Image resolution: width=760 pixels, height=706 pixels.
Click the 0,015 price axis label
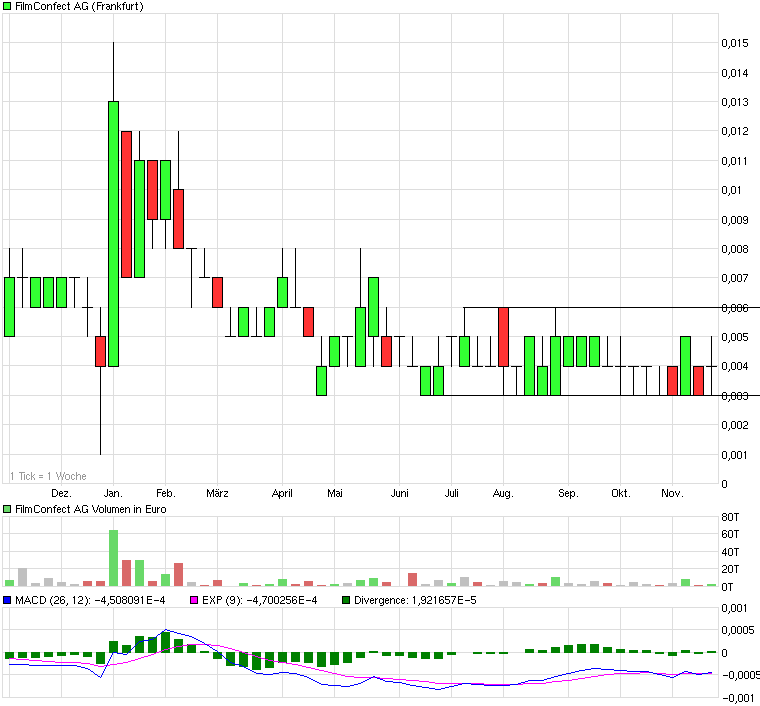coord(735,43)
